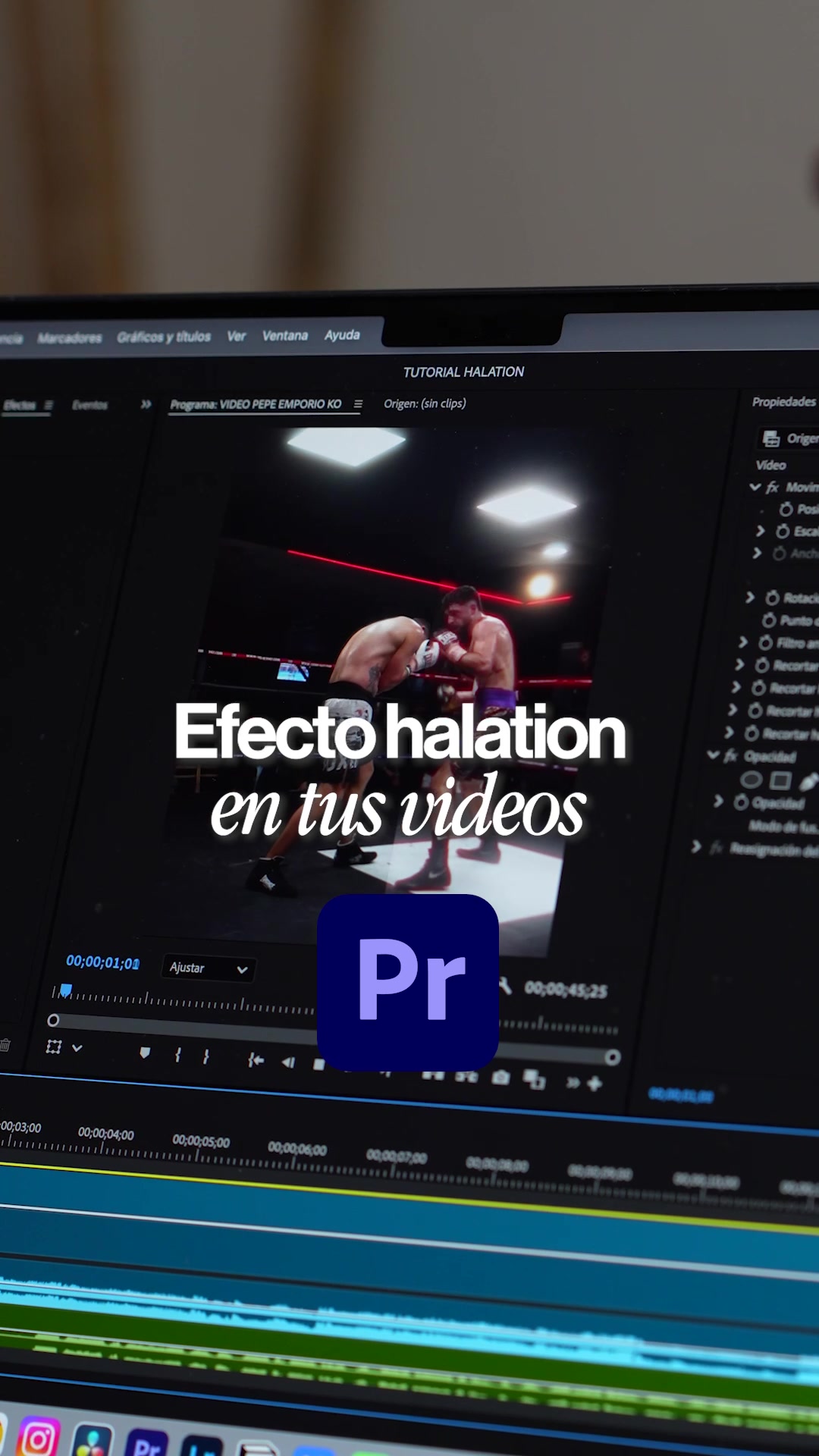Expand the Escala property

click(x=760, y=531)
